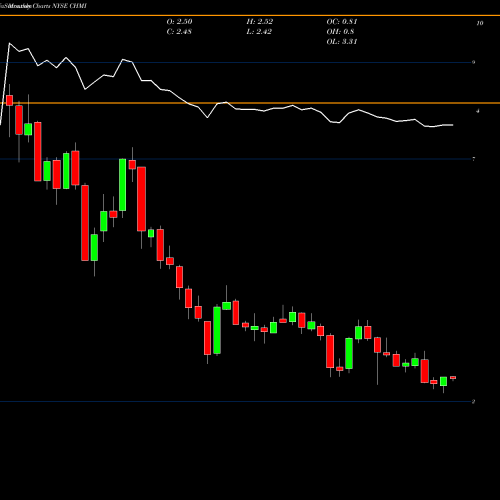Click the open price value O: 2.50
This screenshot has width=500, height=500.
(x=179, y=22)
